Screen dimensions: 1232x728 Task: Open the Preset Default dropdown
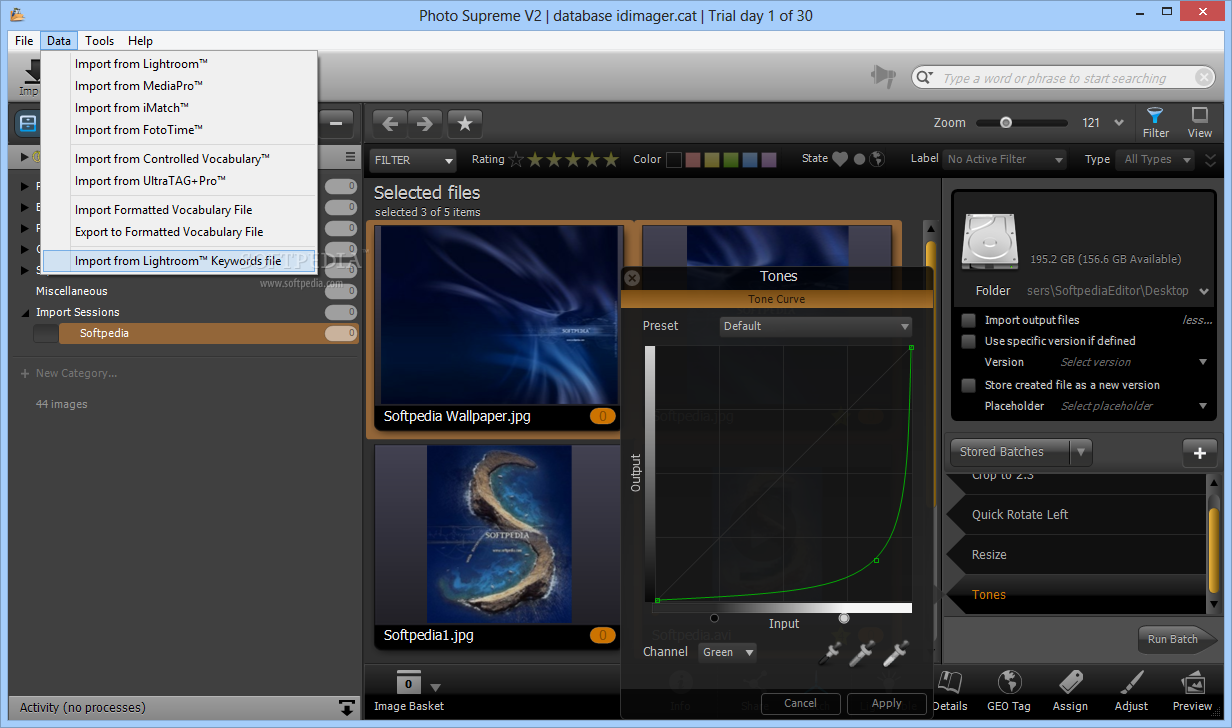tap(816, 326)
